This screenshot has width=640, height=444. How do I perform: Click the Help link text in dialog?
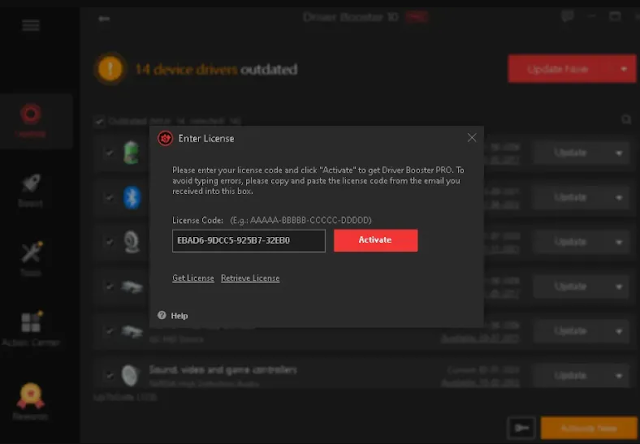click(x=179, y=315)
